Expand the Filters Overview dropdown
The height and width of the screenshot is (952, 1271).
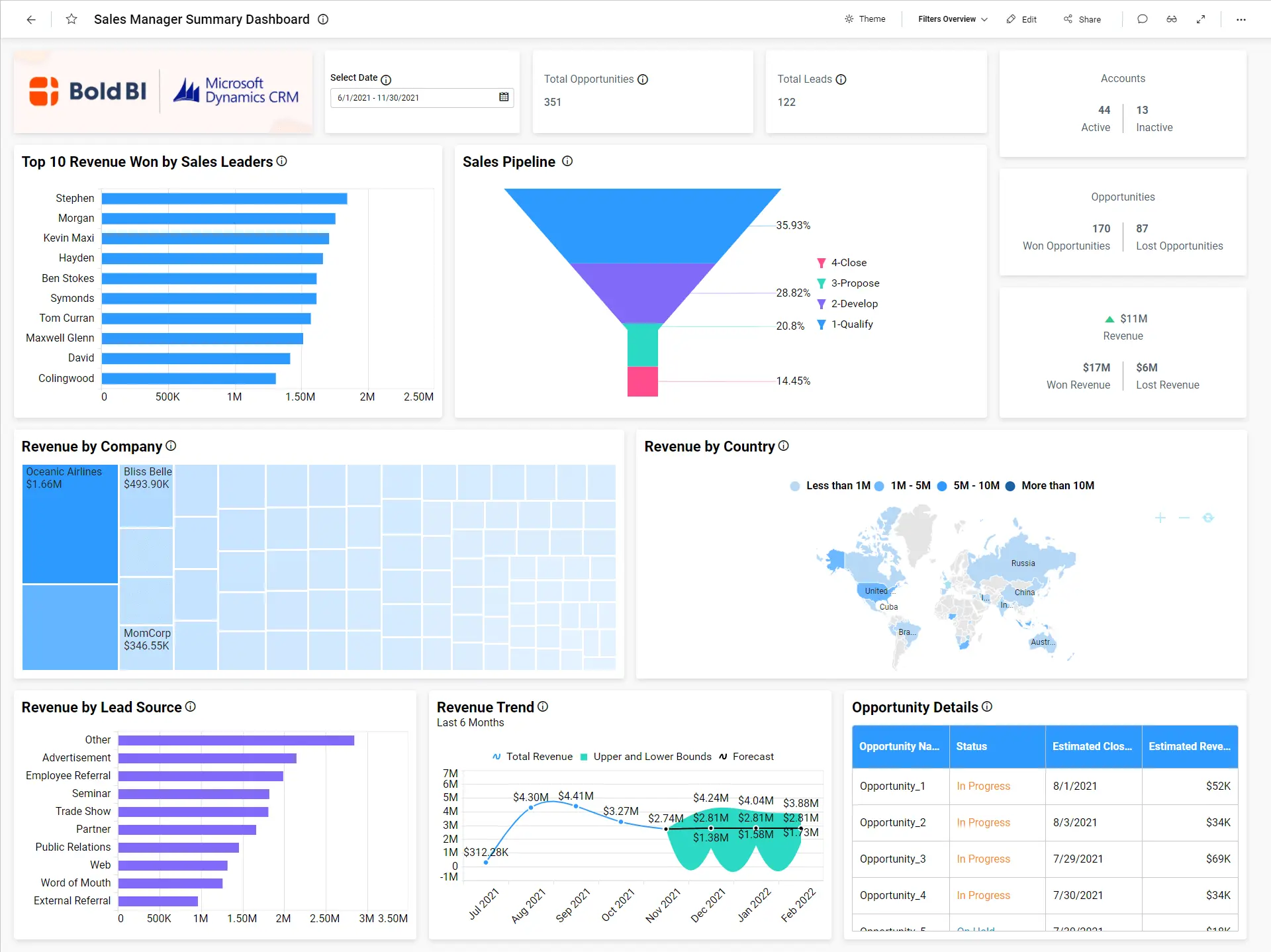click(952, 19)
